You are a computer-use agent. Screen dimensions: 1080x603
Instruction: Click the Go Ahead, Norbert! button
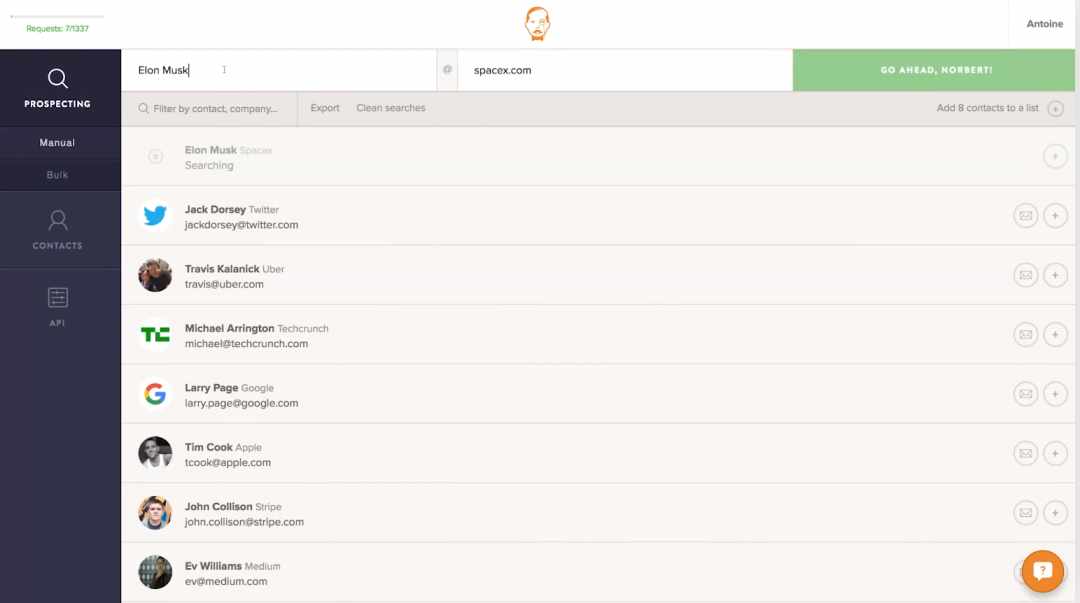coord(934,70)
